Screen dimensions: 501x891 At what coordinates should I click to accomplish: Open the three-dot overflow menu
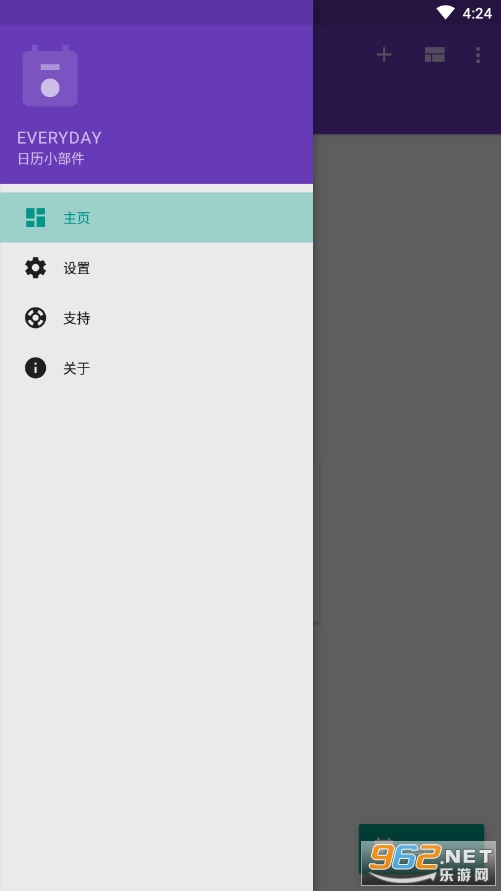click(478, 55)
